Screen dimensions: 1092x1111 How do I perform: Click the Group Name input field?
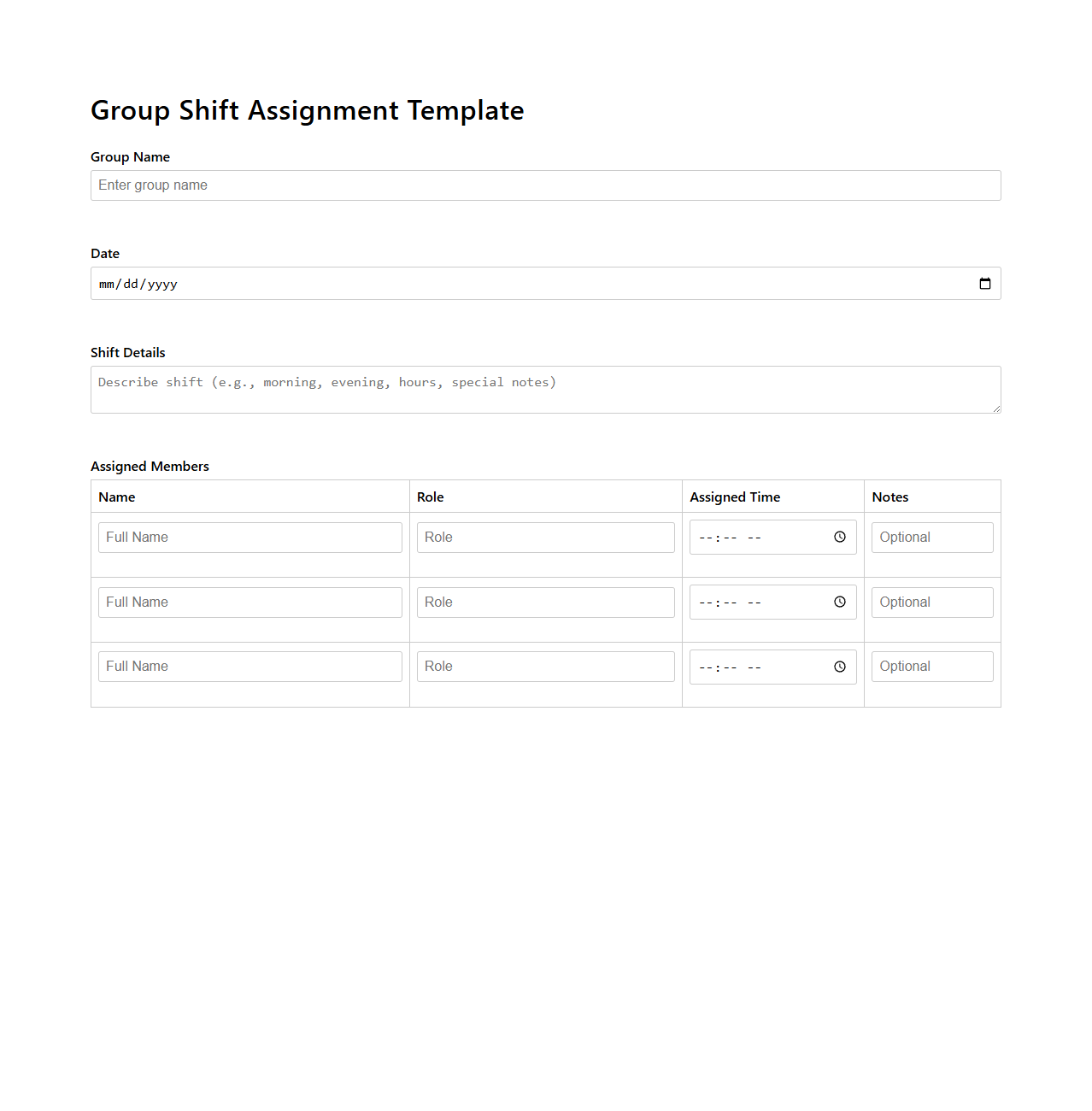click(545, 185)
